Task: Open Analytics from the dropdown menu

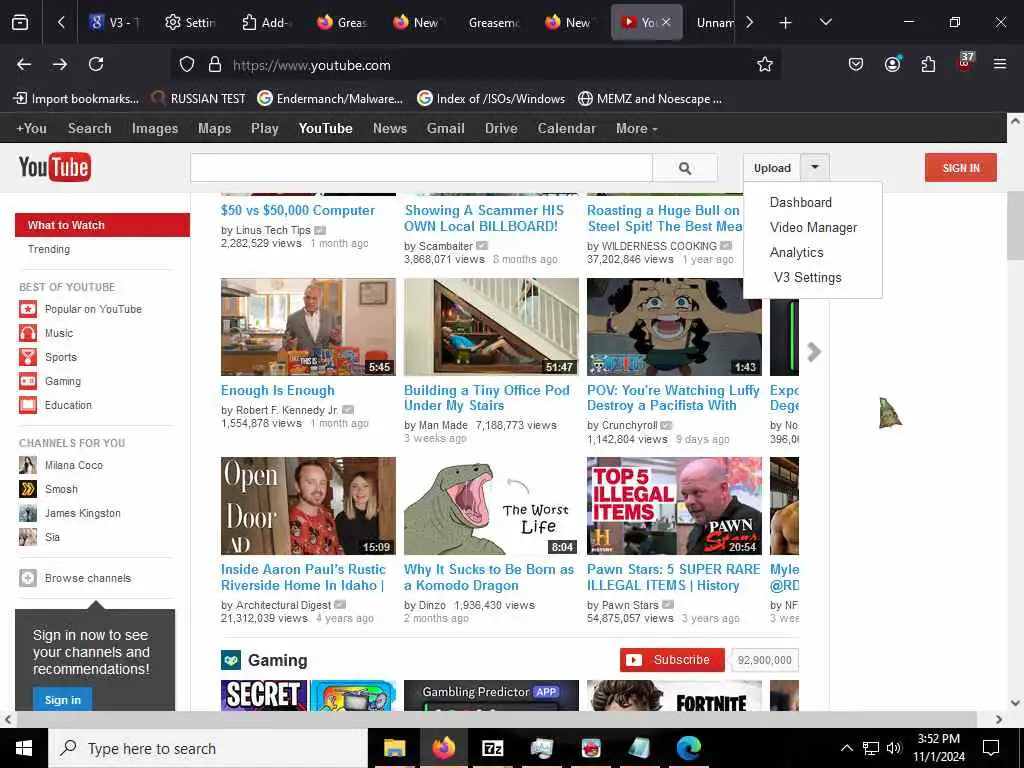Action: point(796,252)
